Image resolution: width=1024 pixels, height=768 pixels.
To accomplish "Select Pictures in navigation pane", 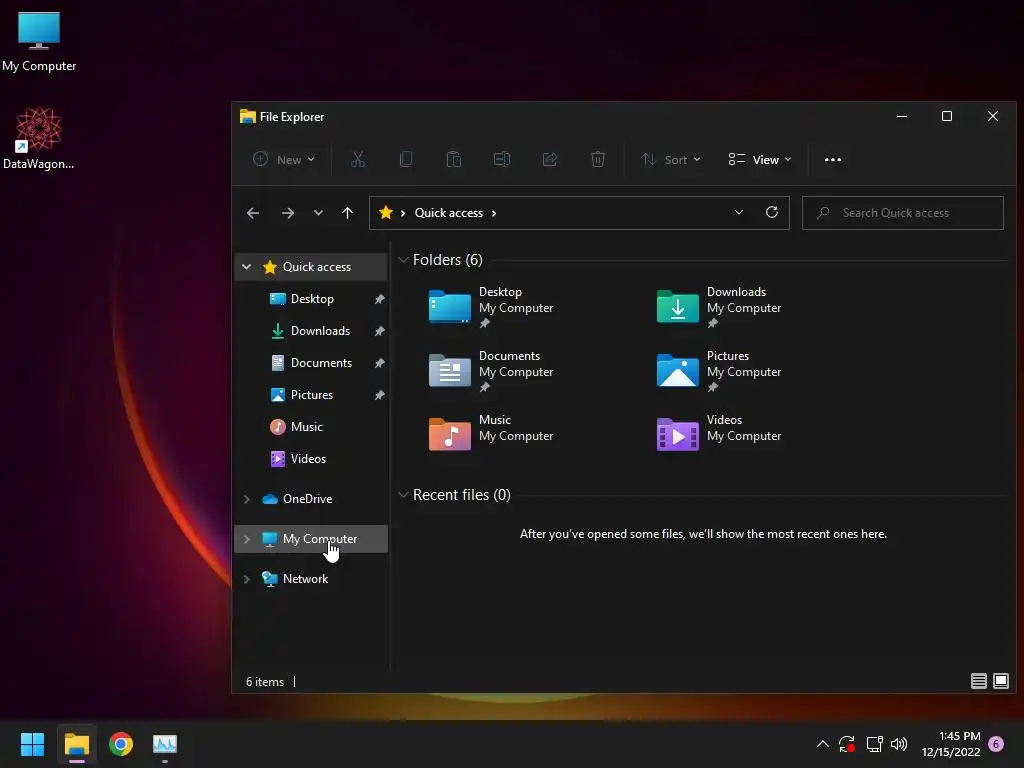I will 312,394.
